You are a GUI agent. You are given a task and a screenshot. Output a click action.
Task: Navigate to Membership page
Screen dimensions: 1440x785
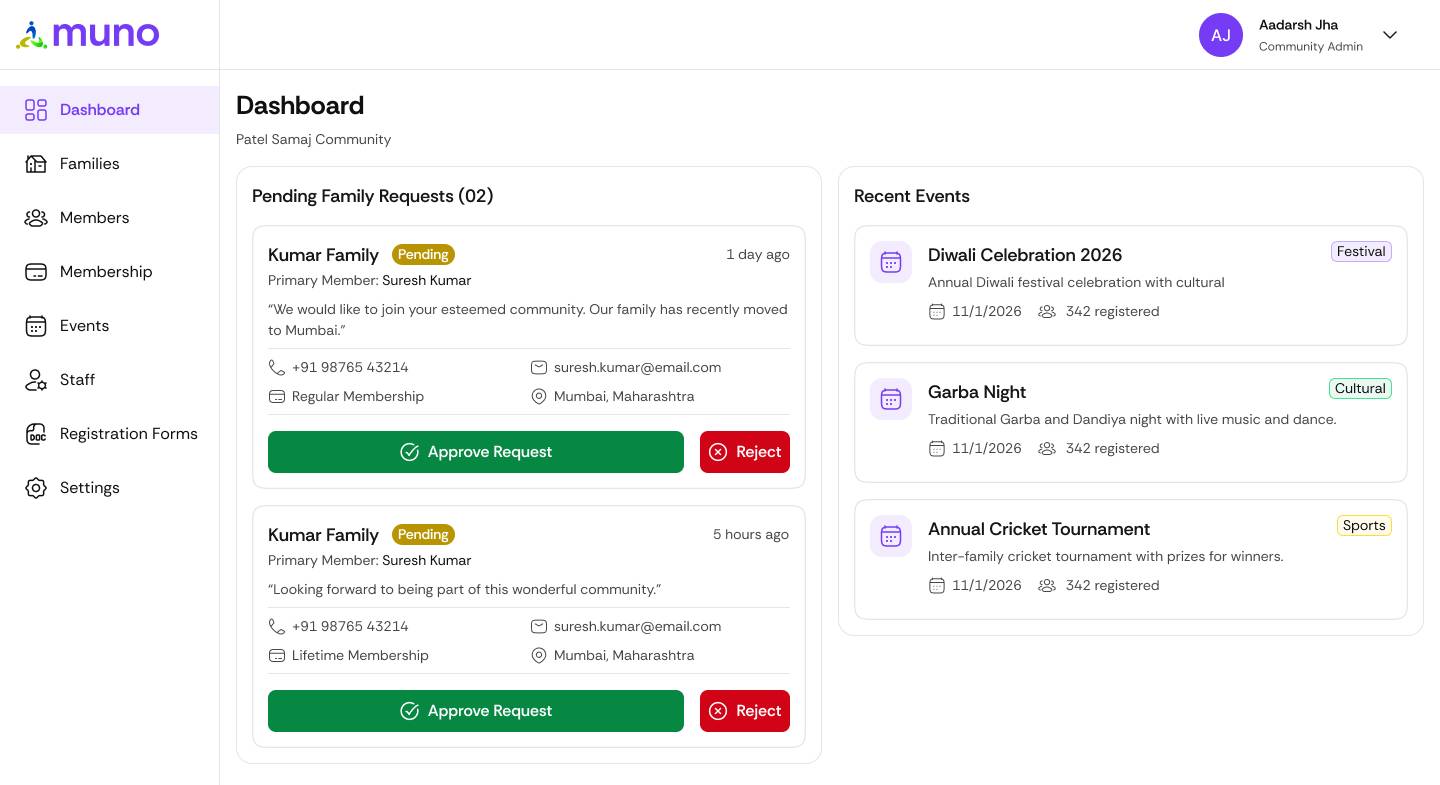click(109, 272)
